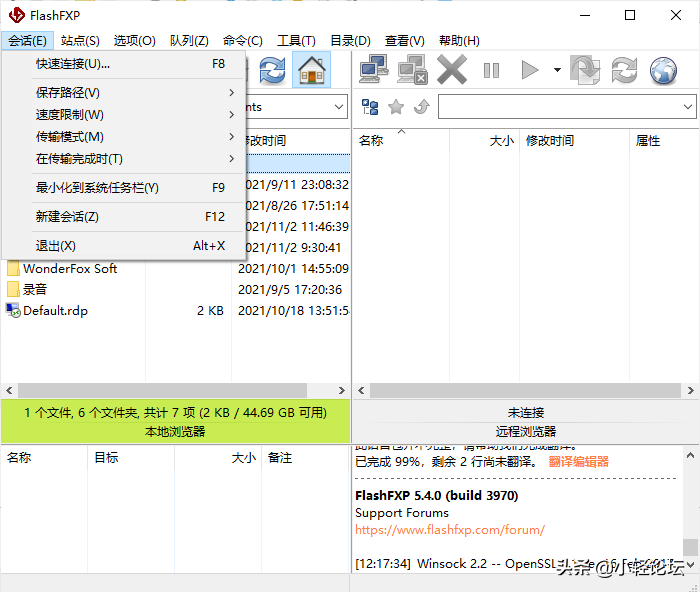Open the 会话(E) menu
700x592 pixels.
(x=27, y=41)
